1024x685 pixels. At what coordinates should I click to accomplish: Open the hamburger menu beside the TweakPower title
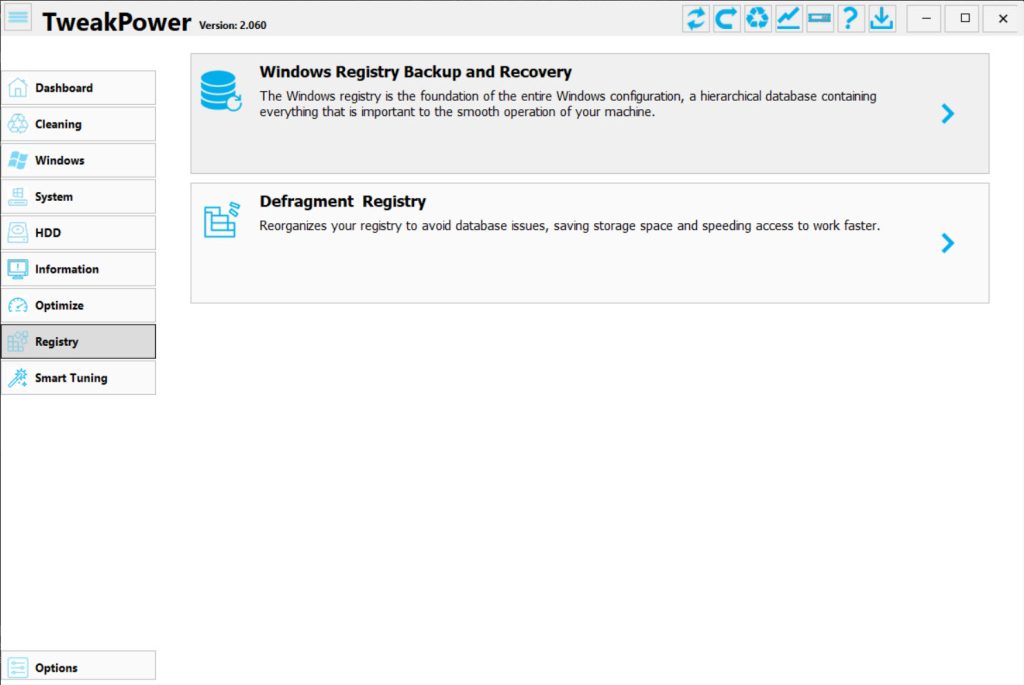point(18,18)
